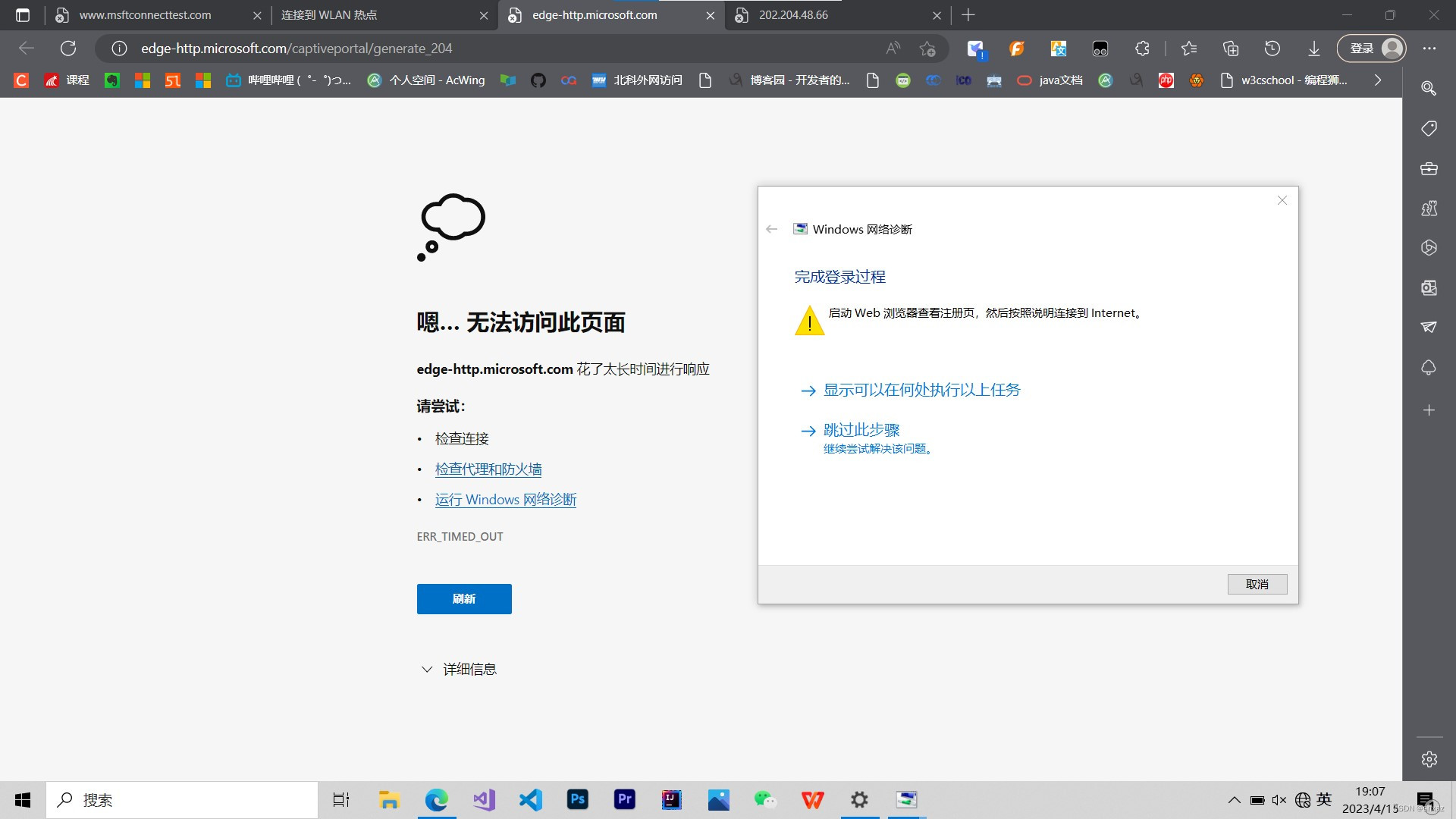Click the browser refresh icon
This screenshot has height=819, width=1456.
(68, 49)
